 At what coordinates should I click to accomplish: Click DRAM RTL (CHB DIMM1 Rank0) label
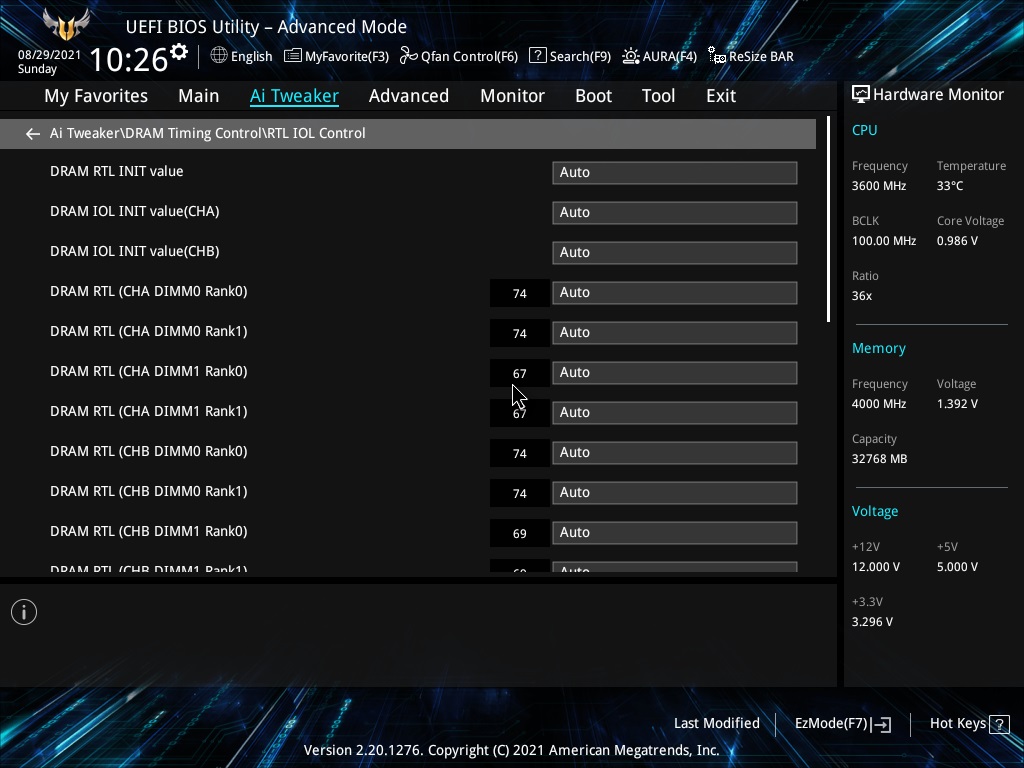coord(148,531)
